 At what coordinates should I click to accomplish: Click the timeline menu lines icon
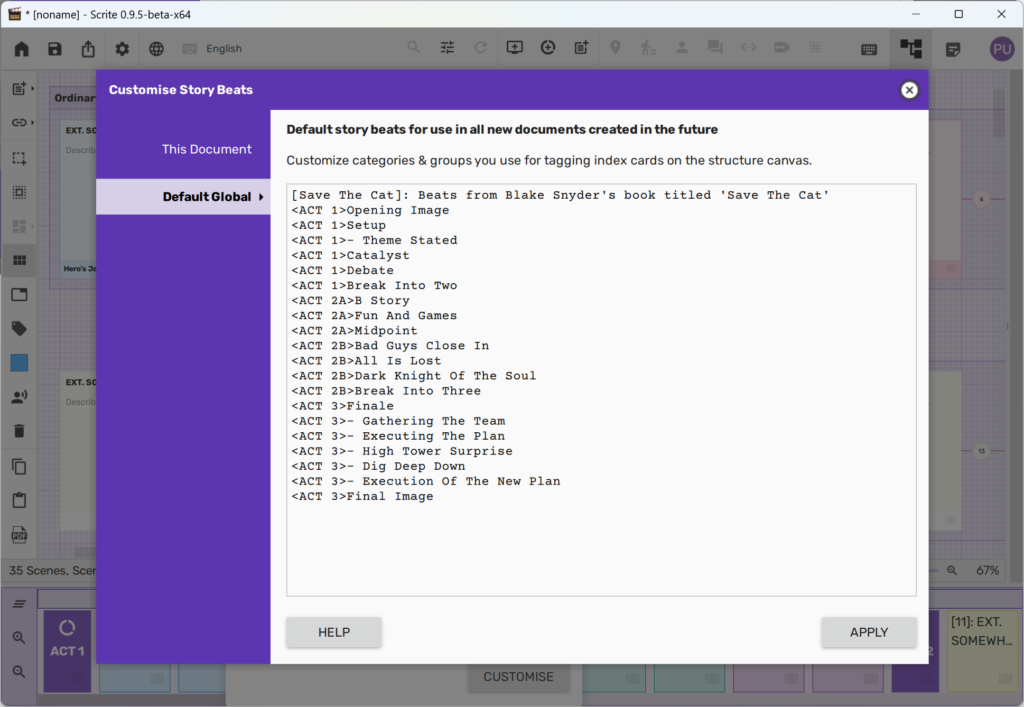point(19,604)
